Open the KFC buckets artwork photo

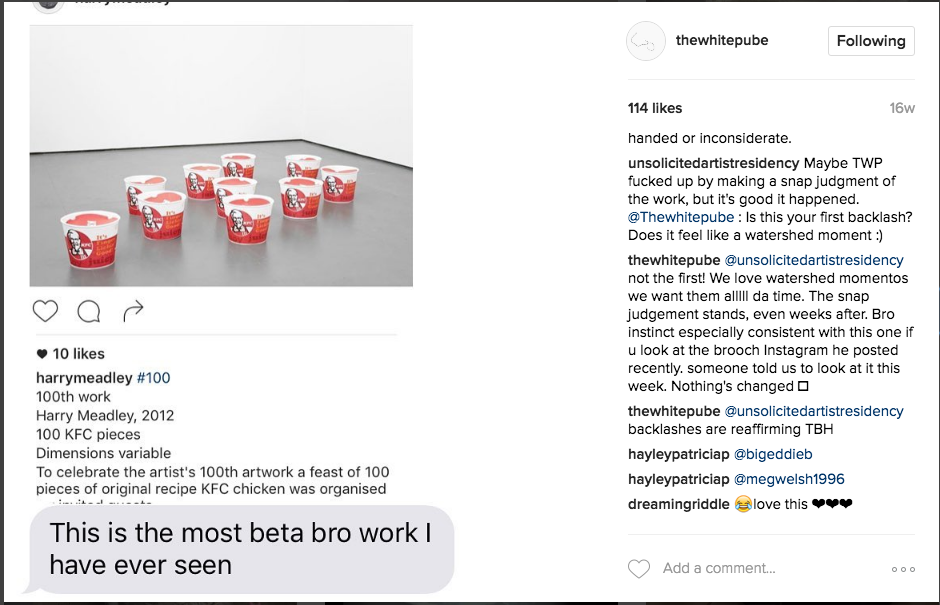click(221, 156)
